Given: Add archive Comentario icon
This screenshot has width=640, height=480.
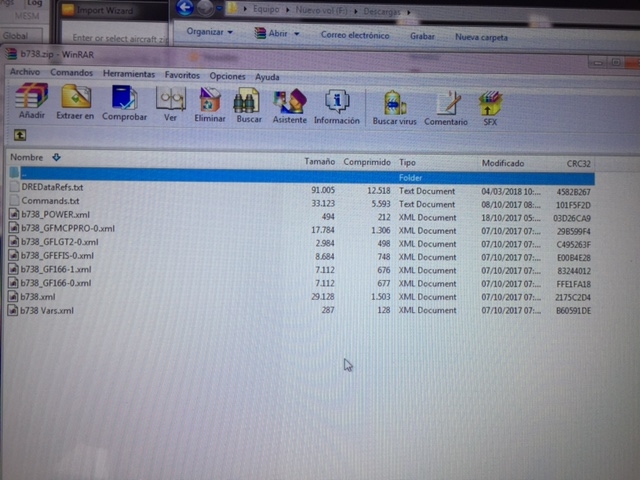Looking at the screenshot, I should tap(446, 103).
